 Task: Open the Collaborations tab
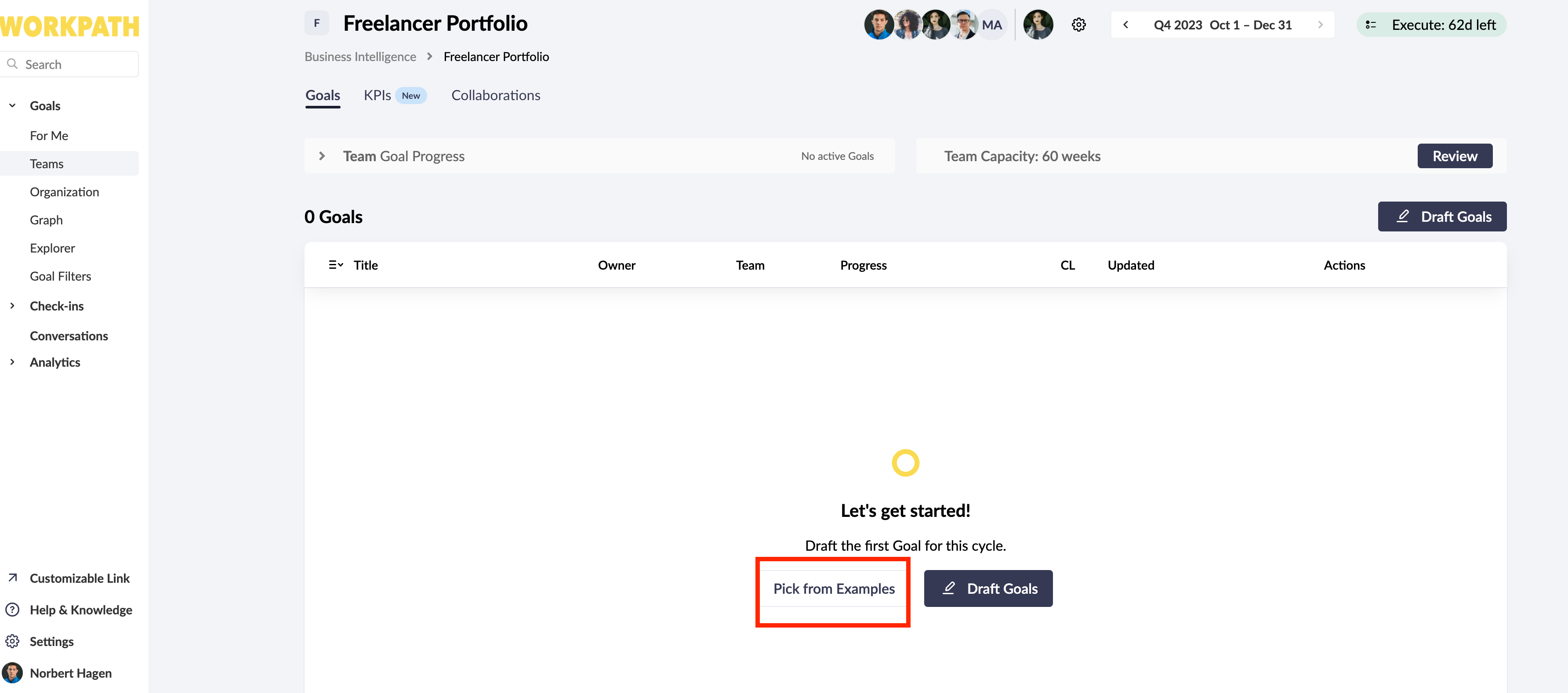coord(495,95)
